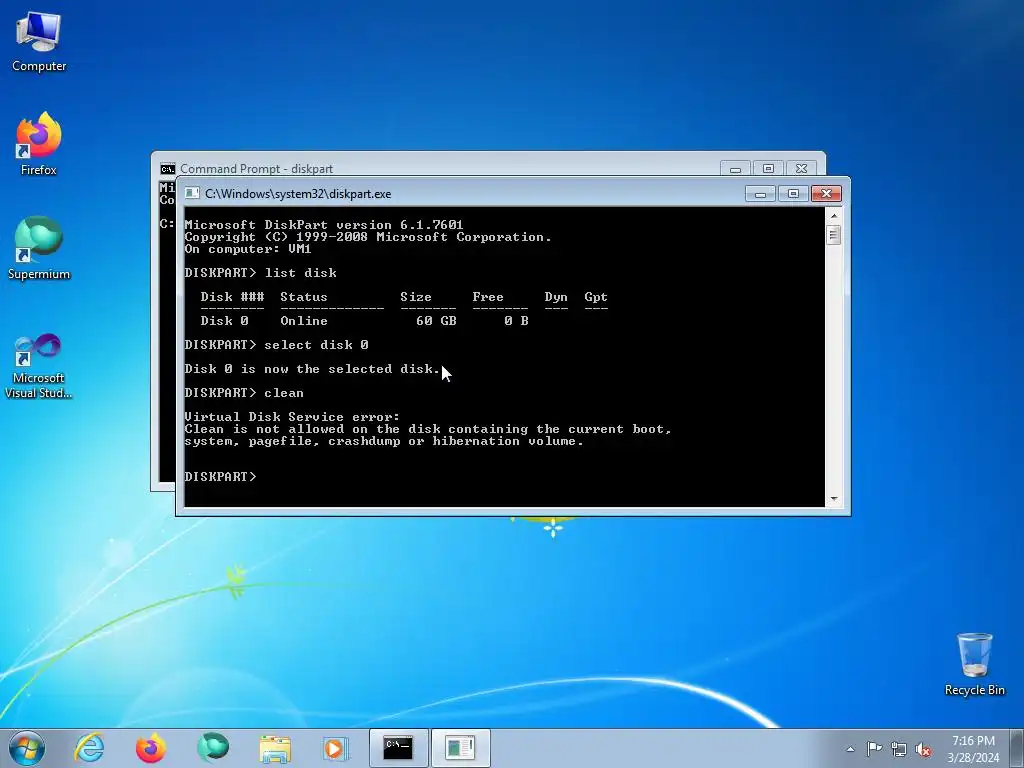Minimize the background Command Prompt window
Screen dimensions: 1024x768
pyautogui.click(x=735, y=168)
